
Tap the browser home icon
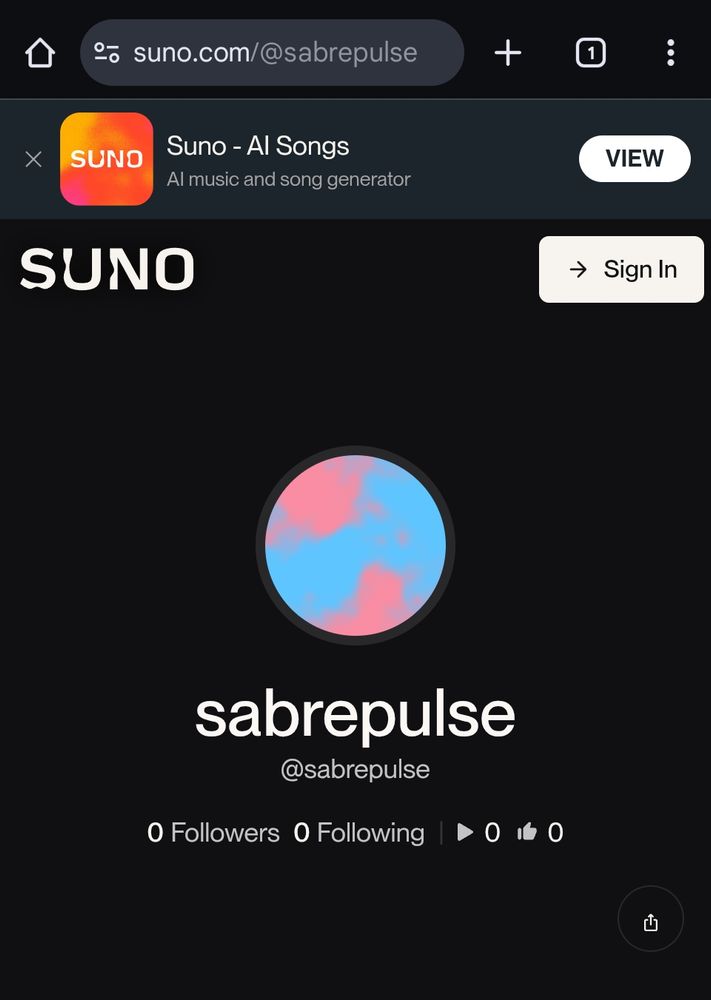[x=40, y=53]
